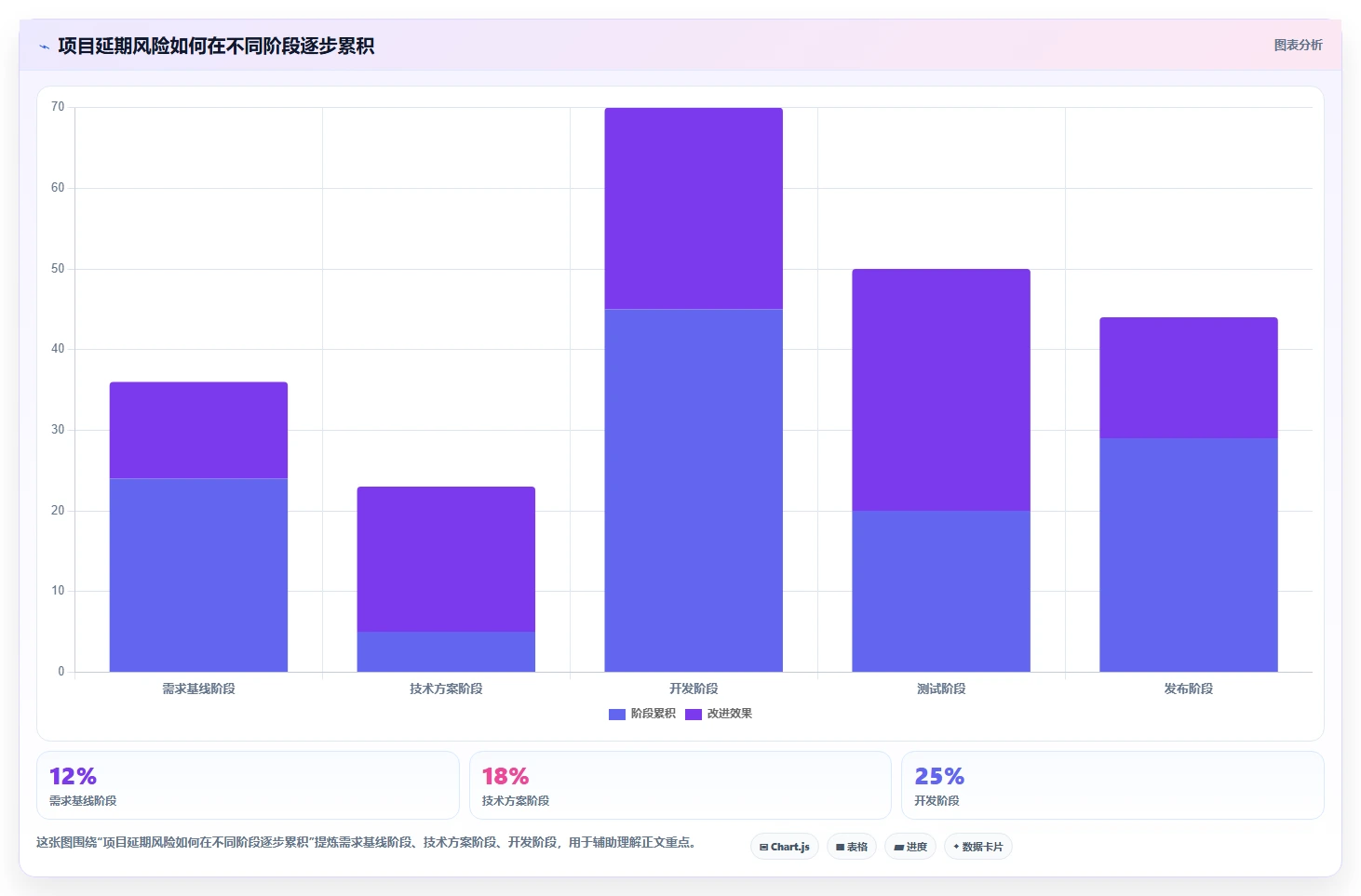
Task: Click the blue segment of 发布阶段 bar
Action: coord(1189,555)
